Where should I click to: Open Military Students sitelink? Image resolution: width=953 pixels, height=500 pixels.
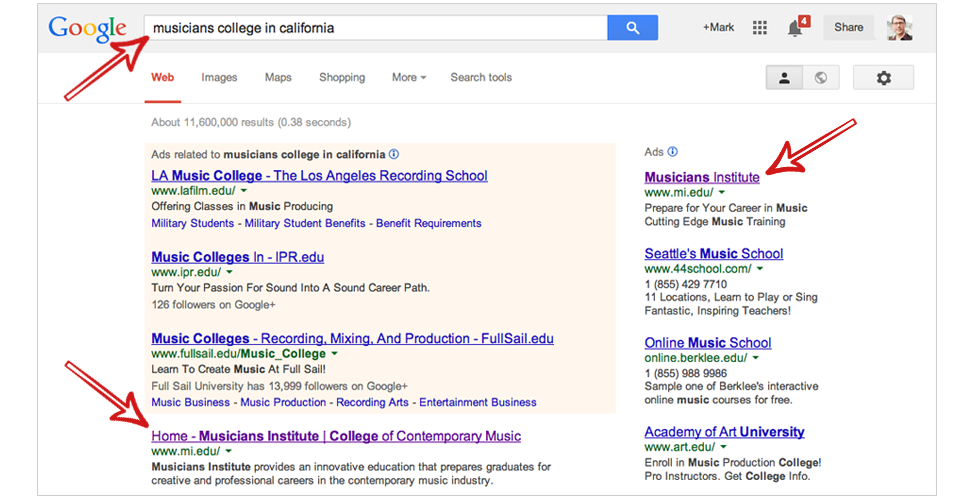193,224
